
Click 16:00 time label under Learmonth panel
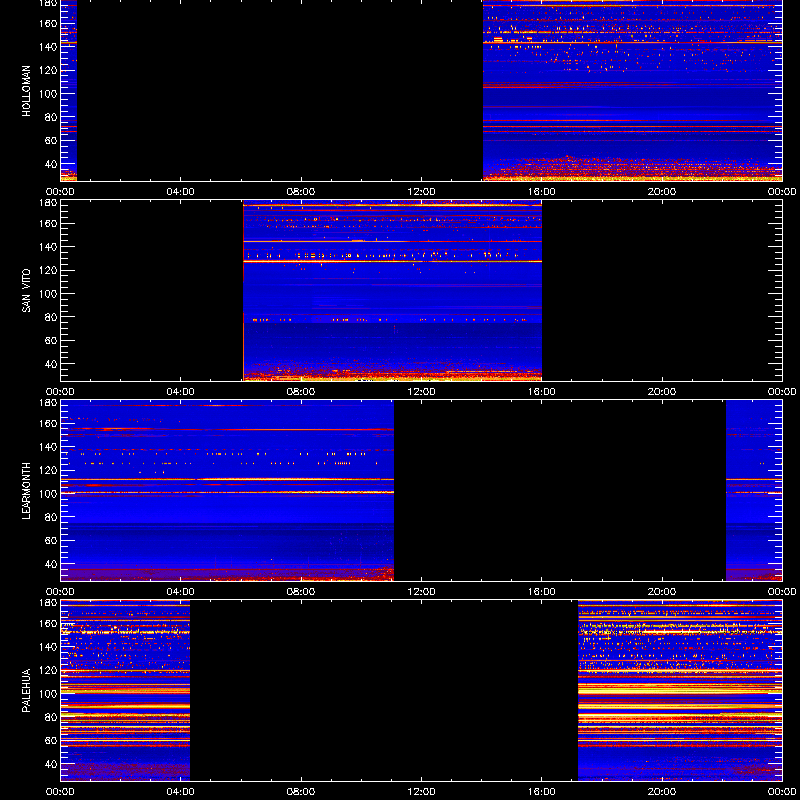click(542, 592)
